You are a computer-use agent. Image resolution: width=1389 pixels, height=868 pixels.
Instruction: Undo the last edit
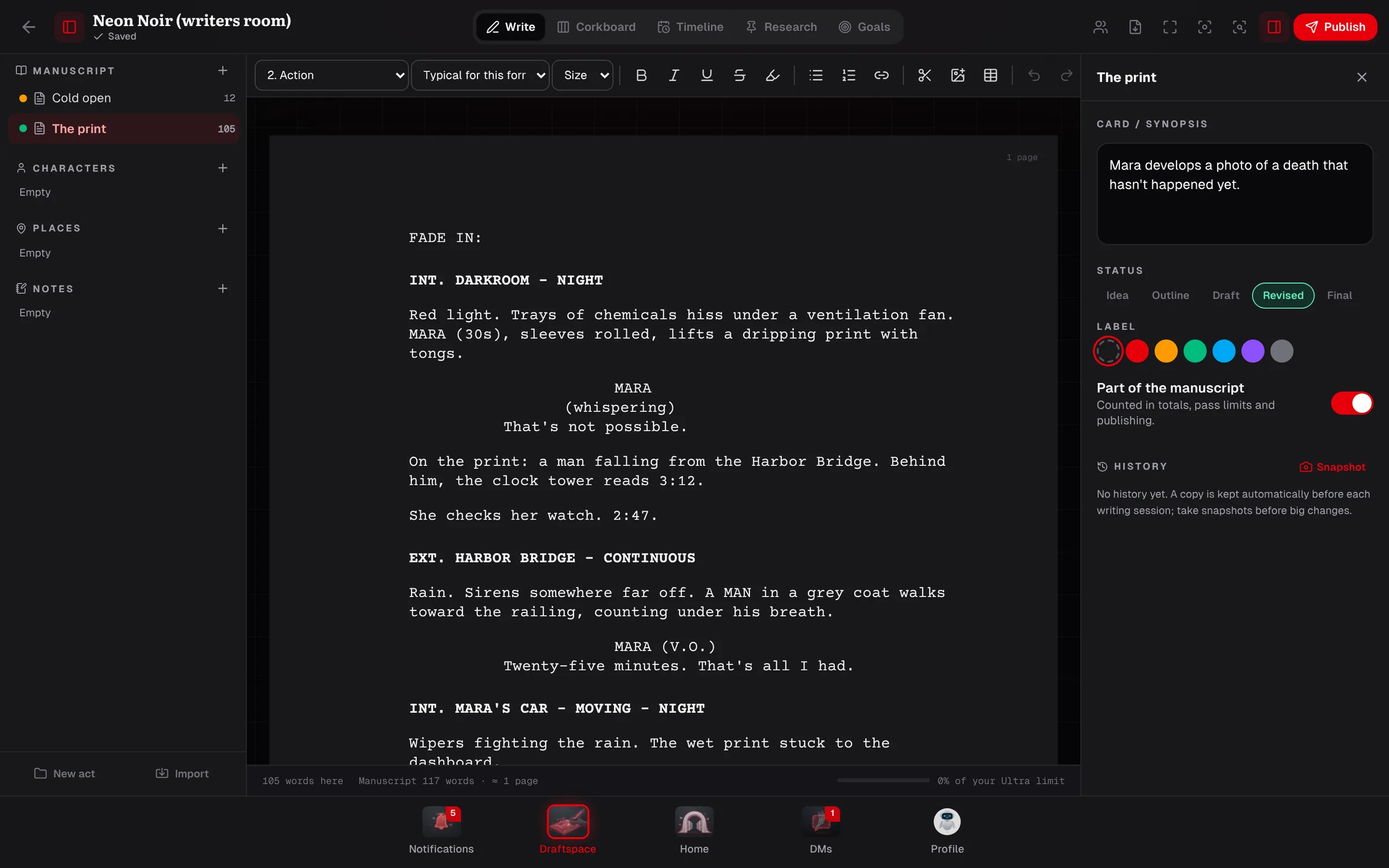tap(1034, 75)
